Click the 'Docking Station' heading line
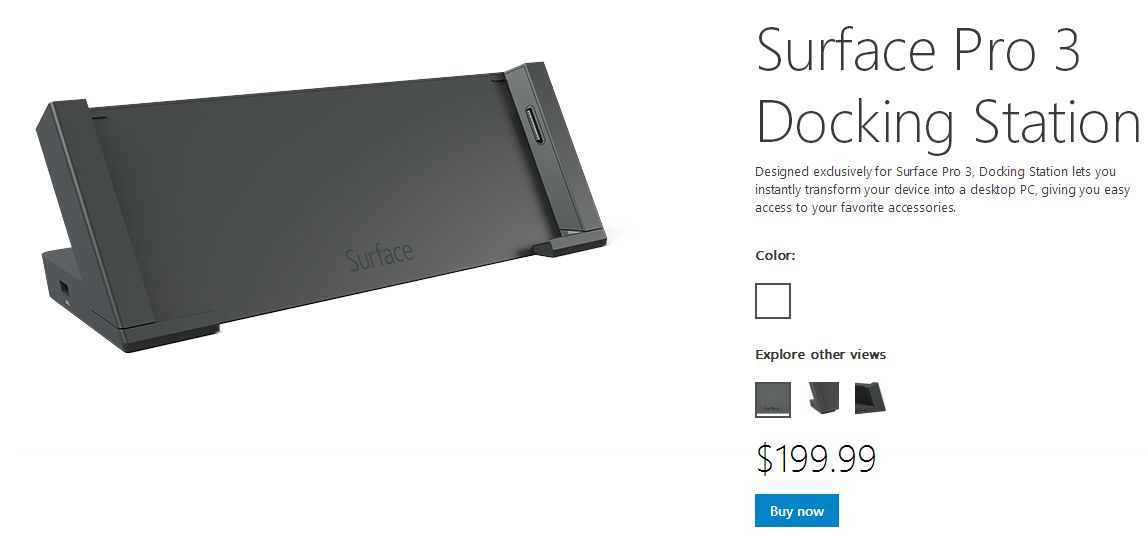 (947, 120)
